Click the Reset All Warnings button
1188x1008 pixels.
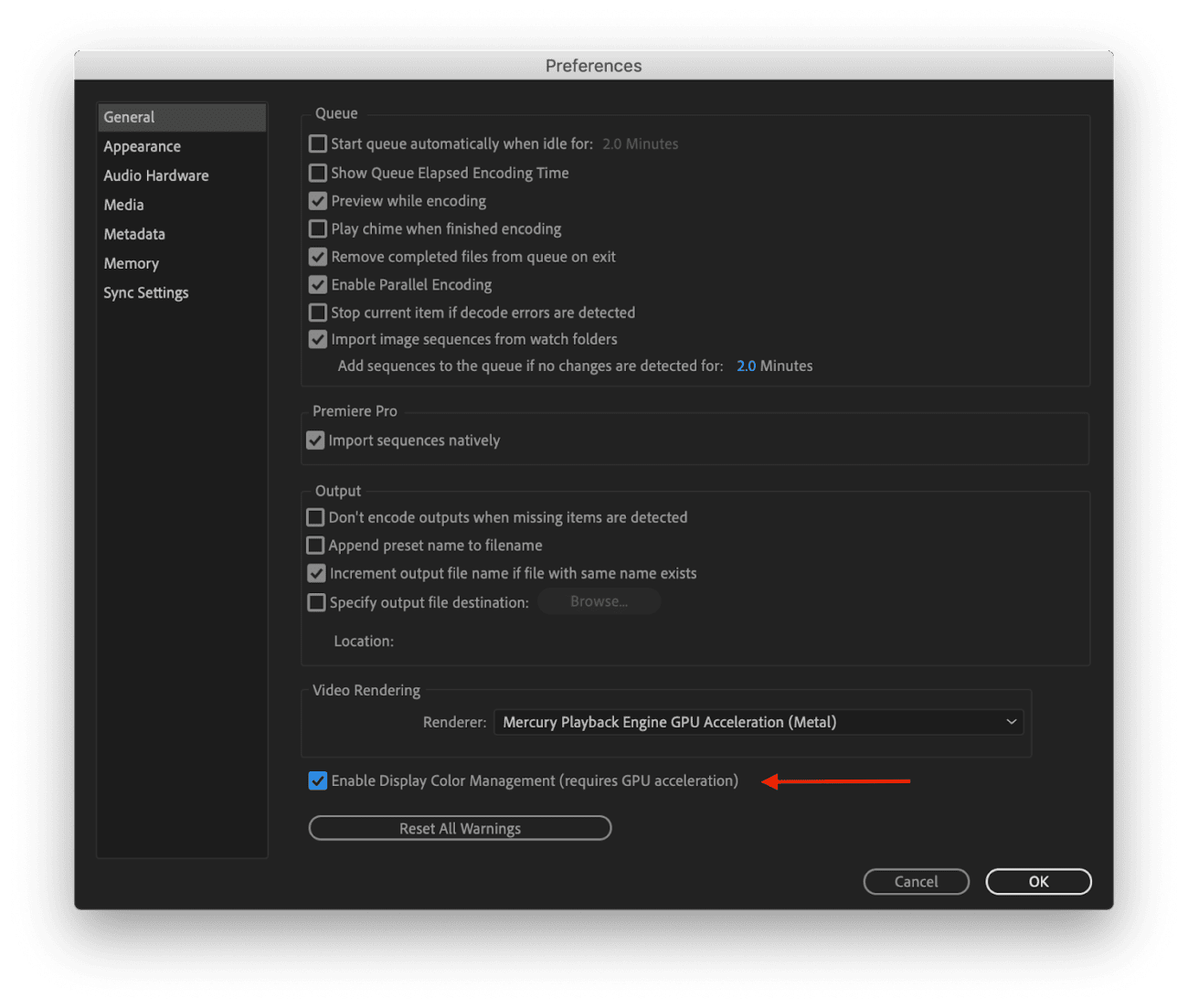coord(460,828)
